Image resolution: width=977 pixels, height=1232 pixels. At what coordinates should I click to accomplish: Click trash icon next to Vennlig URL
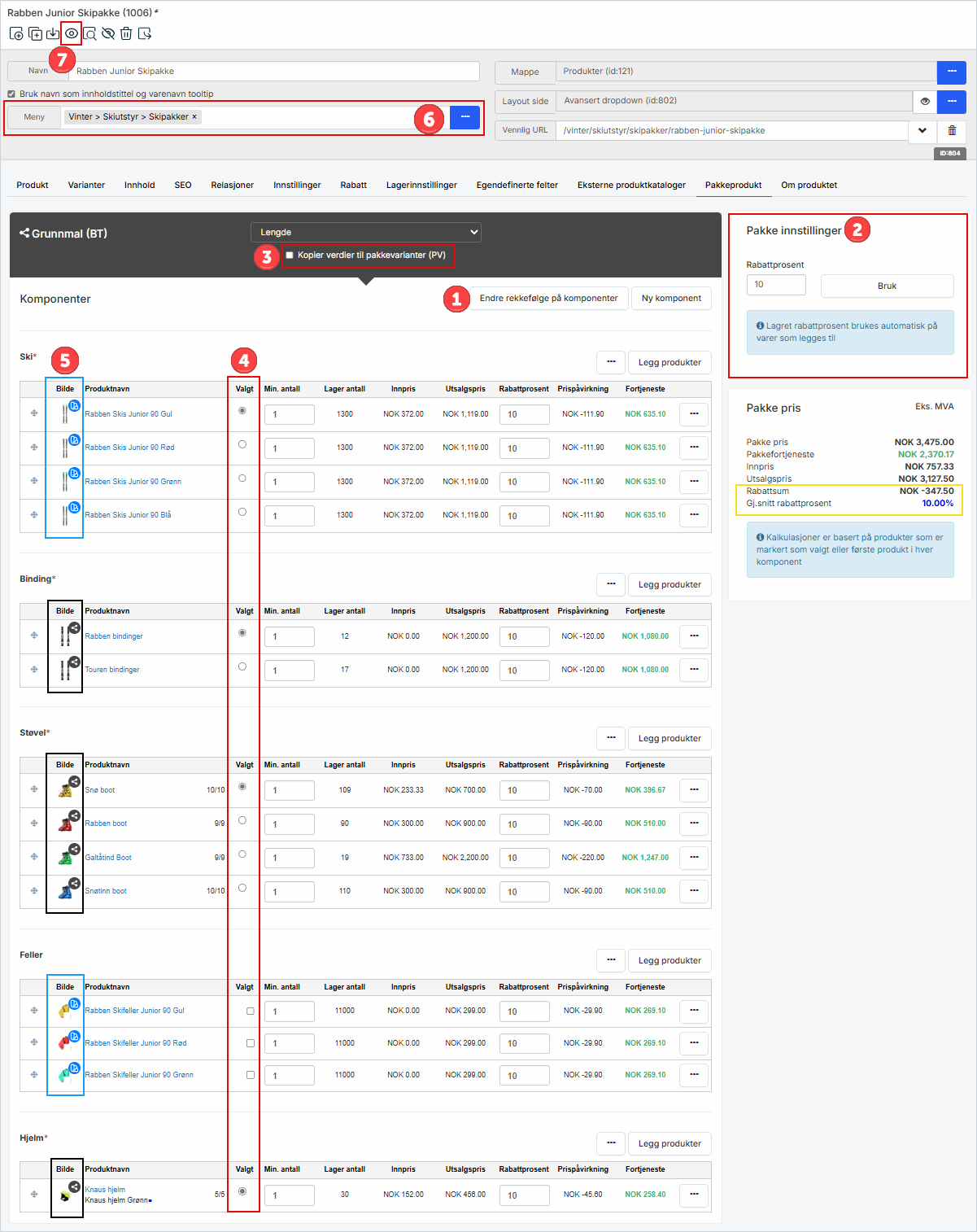pyautogui.click(x=952, y=130)
